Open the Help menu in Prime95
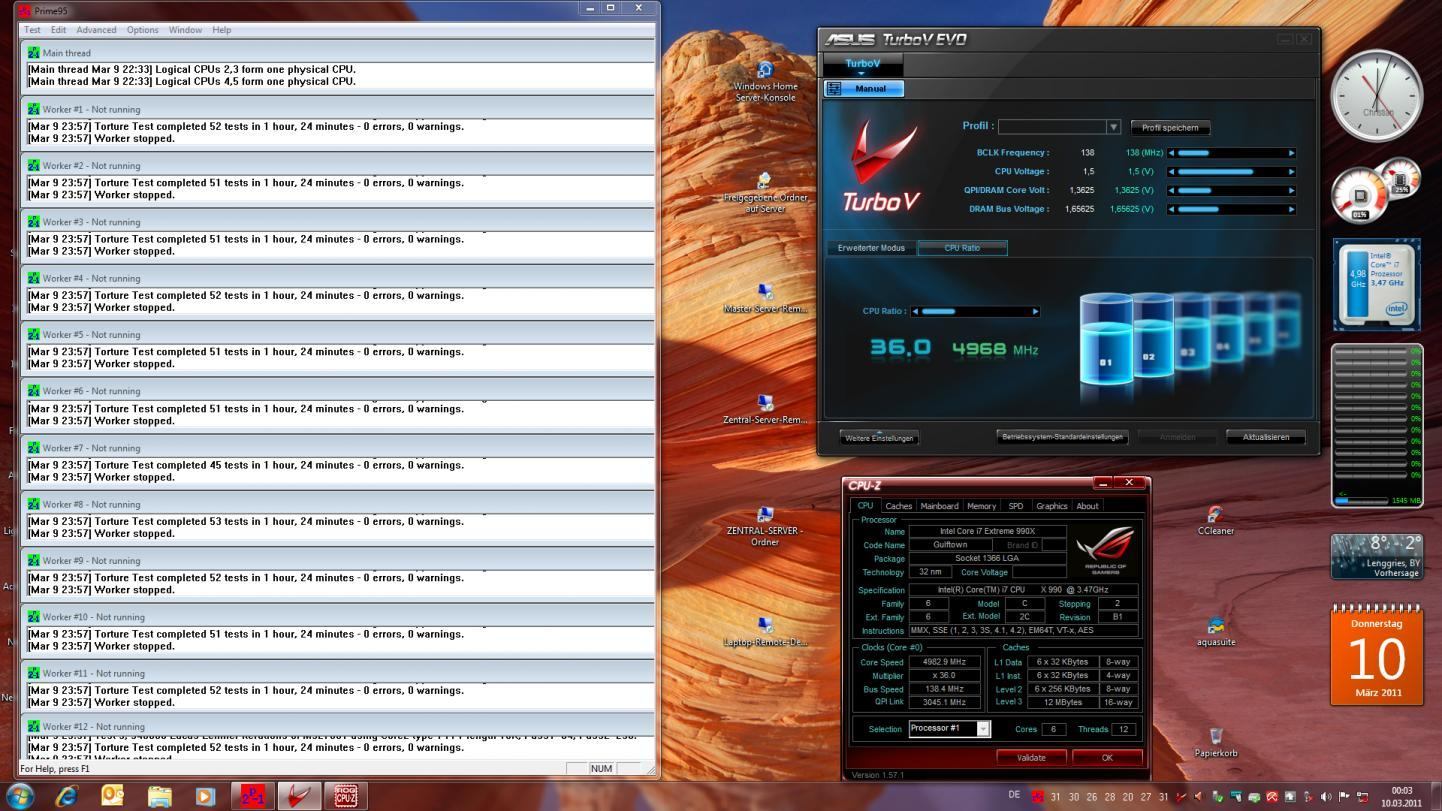Image resolution: width=1442 pixels, height=811 pixels. coord(222,30)
